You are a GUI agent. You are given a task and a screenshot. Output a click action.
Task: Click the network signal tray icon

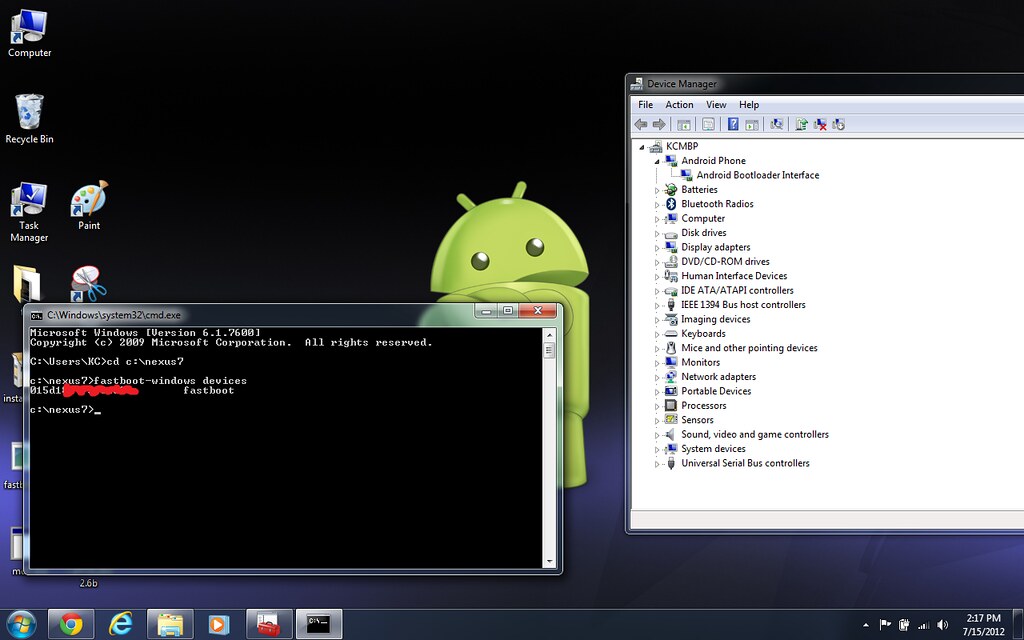[923, 625]
